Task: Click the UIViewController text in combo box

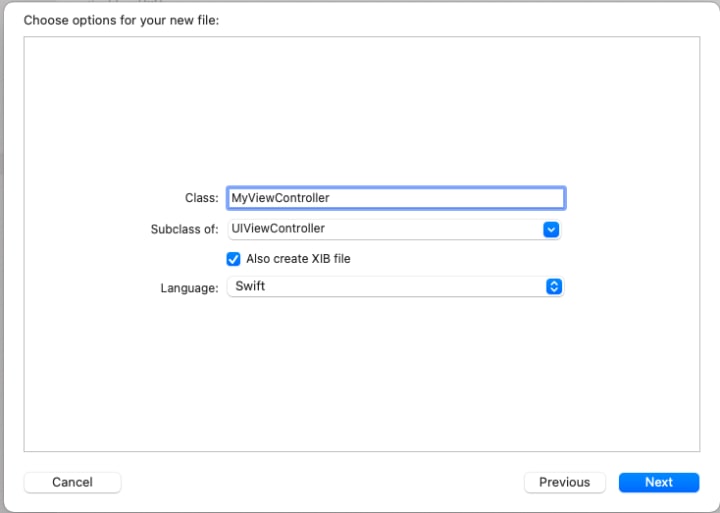Action: click(278, 228)
